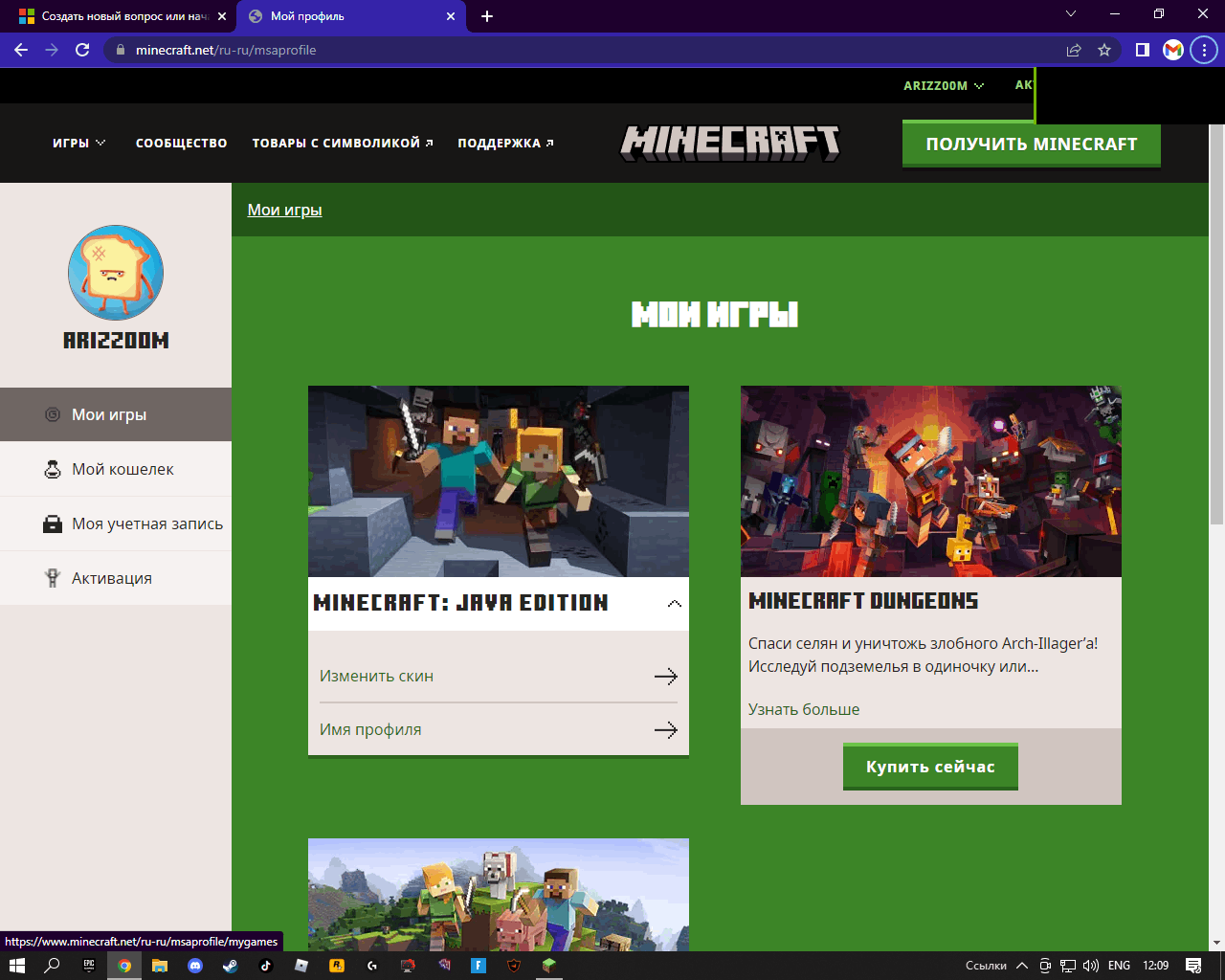Open Logitech G HUB from the taskbar
The width and height of the screenshot is (1225, 980).
(372, 966)
